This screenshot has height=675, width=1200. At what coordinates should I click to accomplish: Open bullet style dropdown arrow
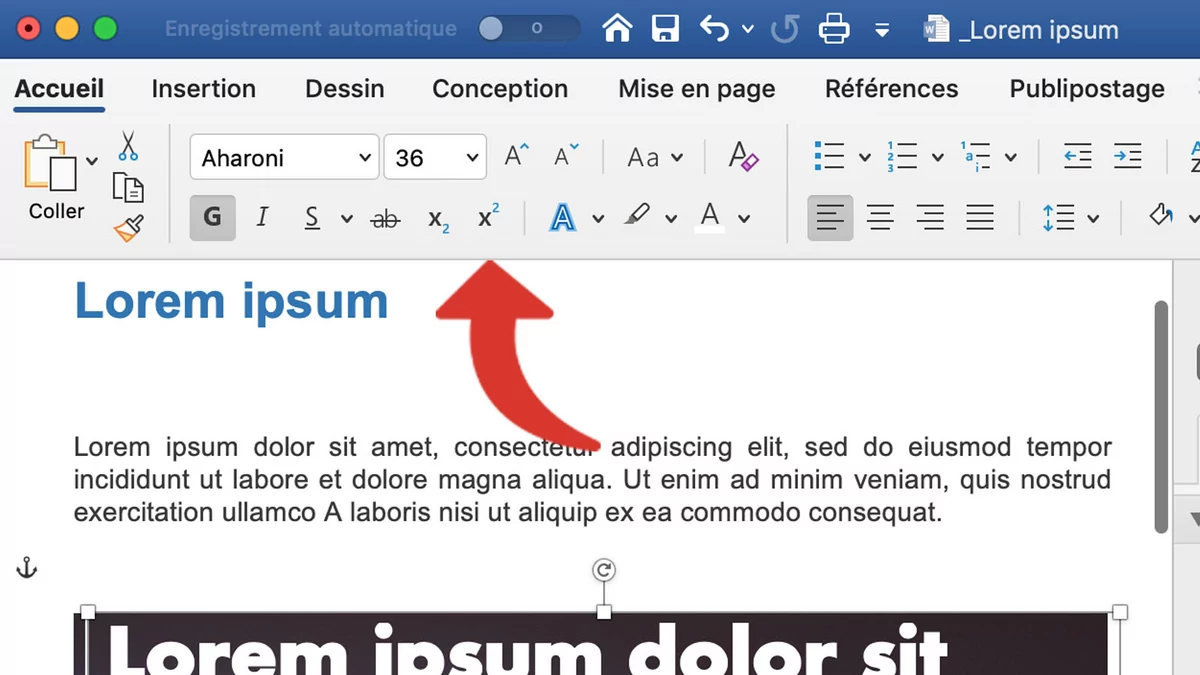[x=865, y=157]
